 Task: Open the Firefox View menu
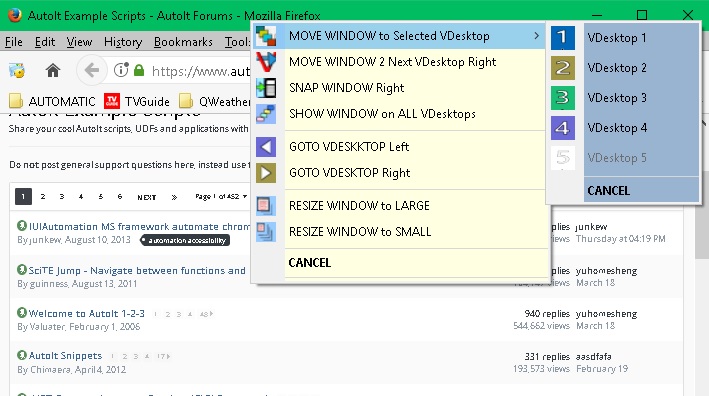(79, 42)
